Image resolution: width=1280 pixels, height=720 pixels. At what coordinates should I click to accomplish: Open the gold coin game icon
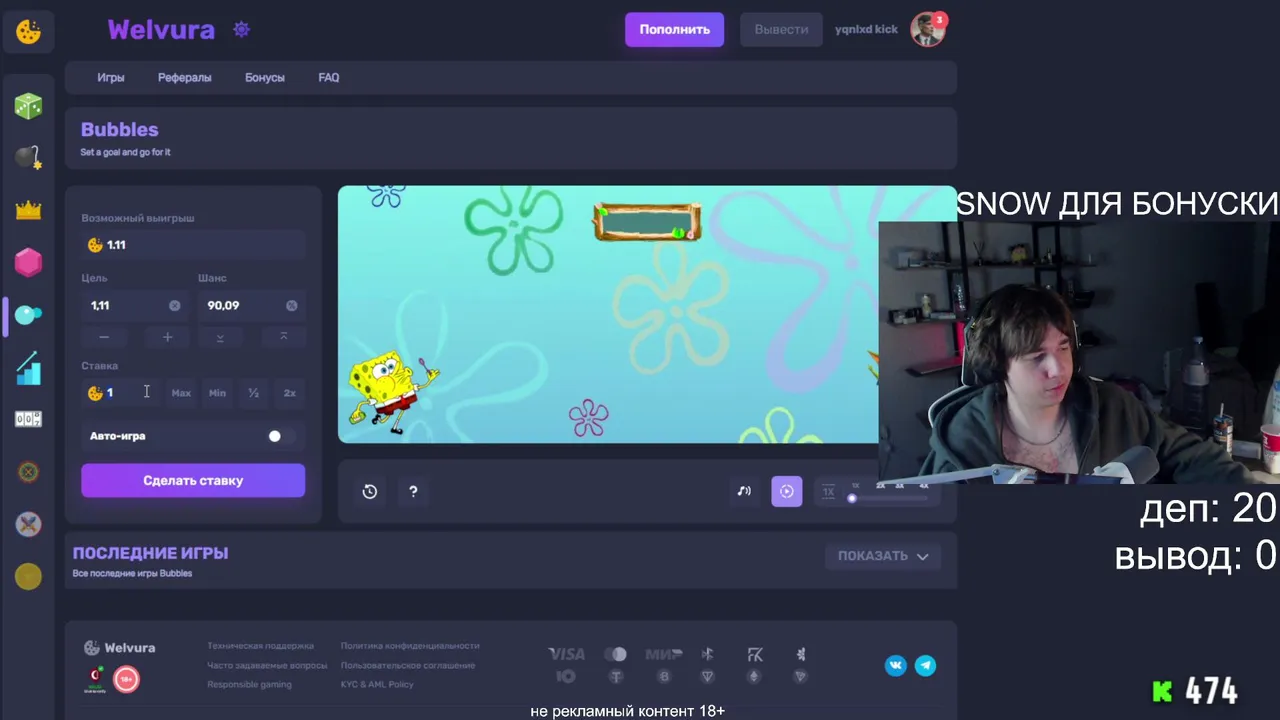pyautogui.click(x=28, y=576)
